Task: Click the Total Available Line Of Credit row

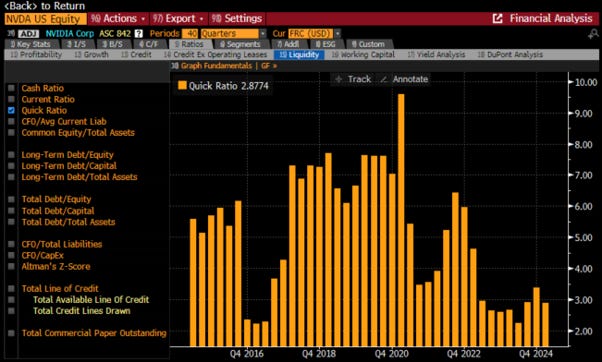Action: [91, 300]
